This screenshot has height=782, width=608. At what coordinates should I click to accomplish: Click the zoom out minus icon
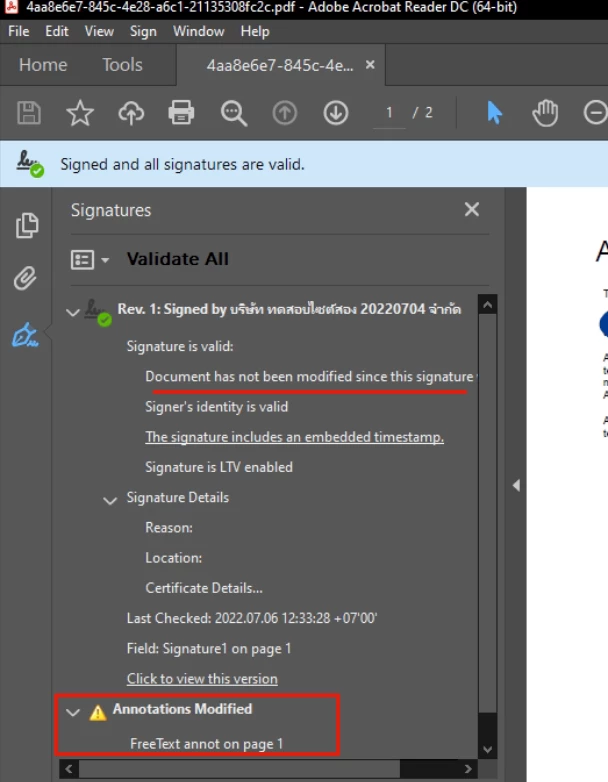[x=596, y=113]
